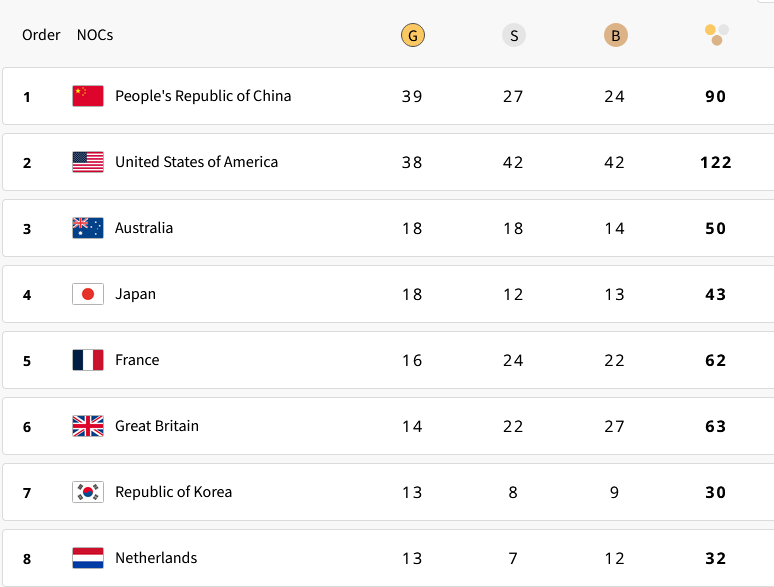Screen dimensions: 774x587
Task: Click the gold medal column icon
Action: click(412, 36)
